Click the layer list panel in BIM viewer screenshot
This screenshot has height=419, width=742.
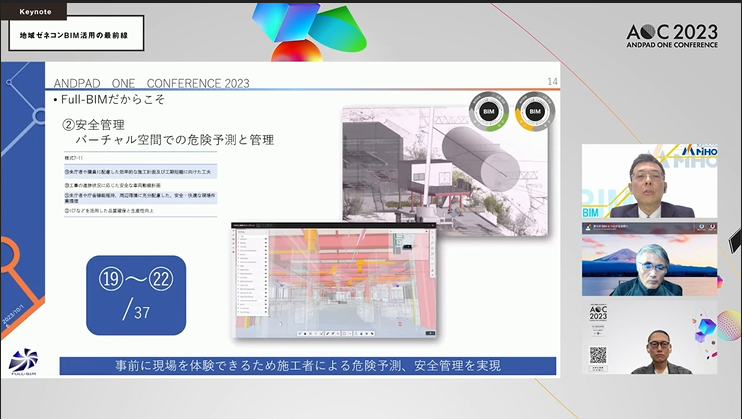(252, 273)
